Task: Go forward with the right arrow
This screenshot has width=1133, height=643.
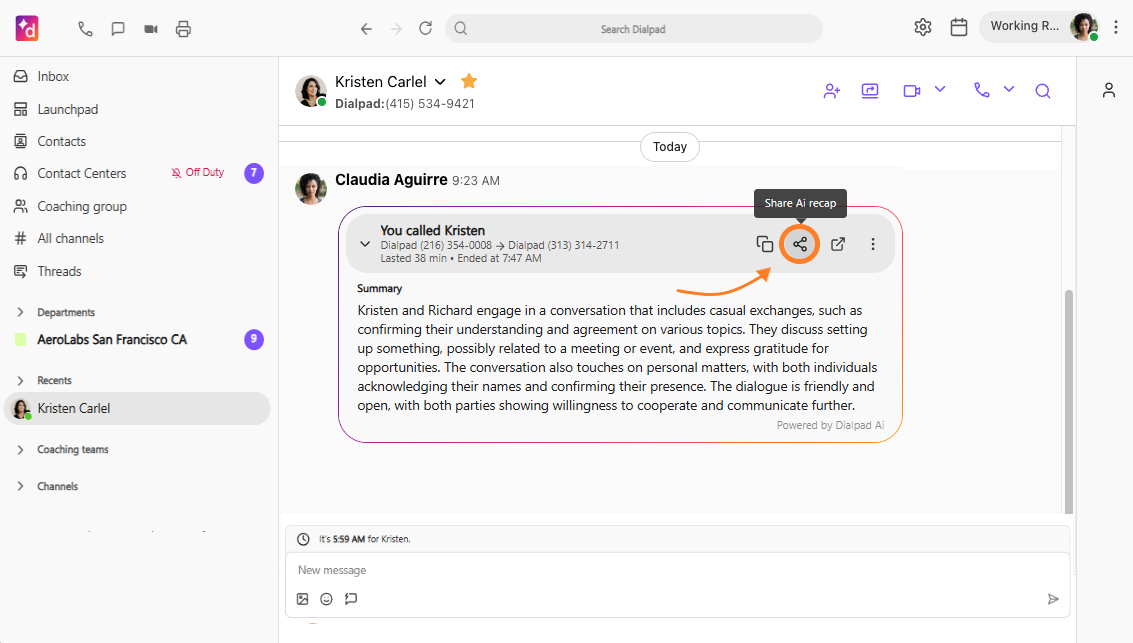Action: tap(396, 29)
